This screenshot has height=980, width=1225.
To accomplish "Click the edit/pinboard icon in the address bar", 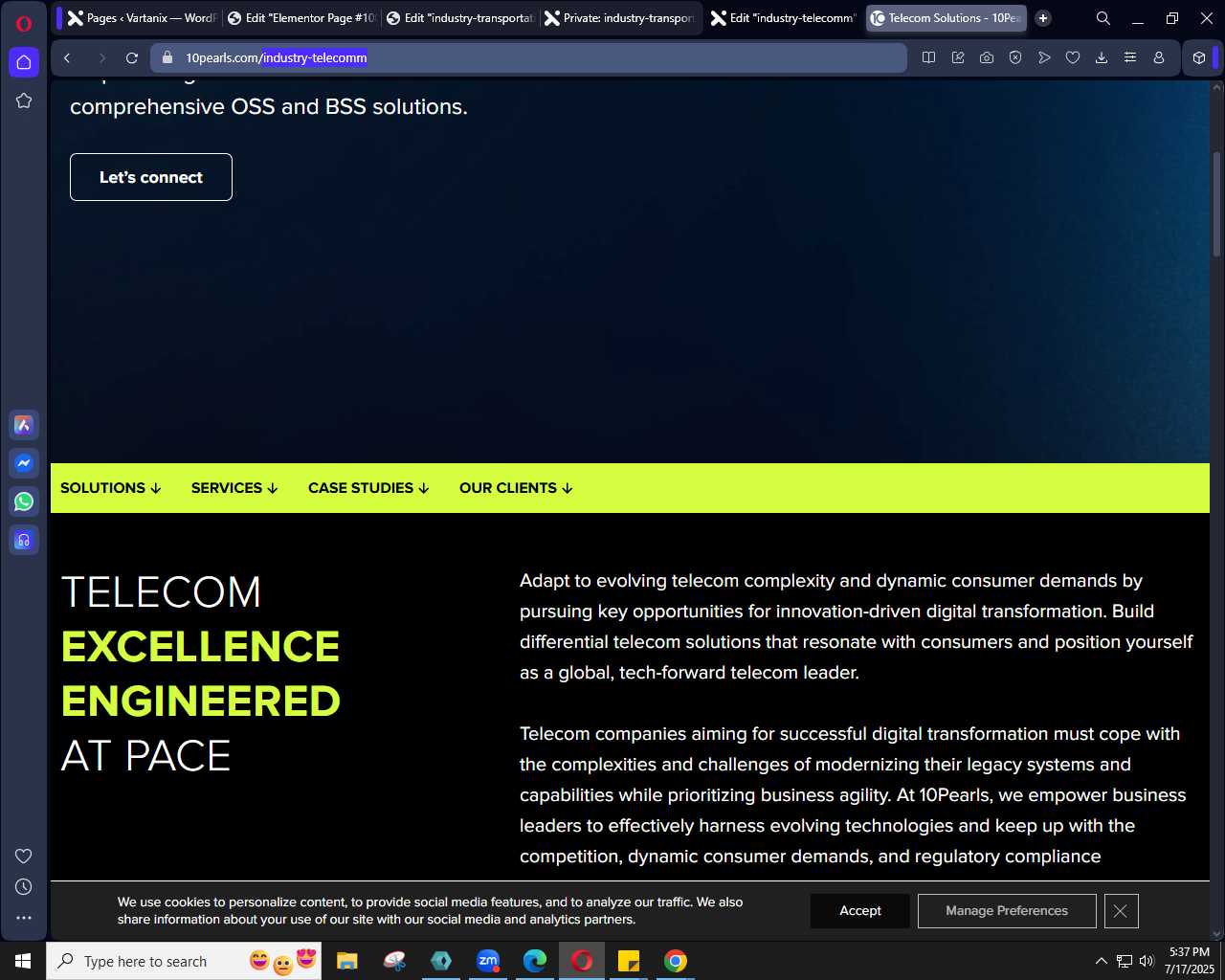I will pos(958,57).
